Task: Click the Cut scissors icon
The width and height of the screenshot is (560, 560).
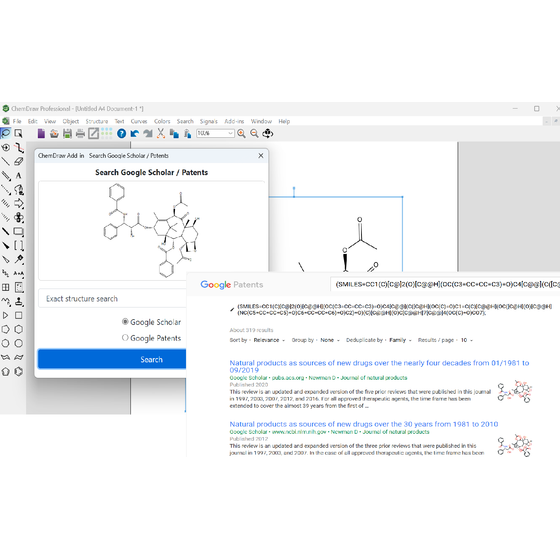Action: pyautogui.click(x=161, y=134)
